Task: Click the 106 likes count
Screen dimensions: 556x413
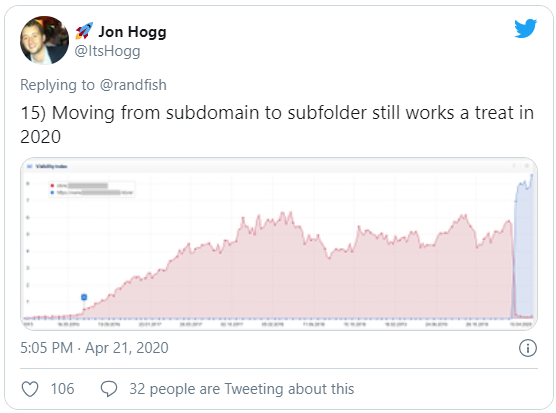Action: coord(62,389)
